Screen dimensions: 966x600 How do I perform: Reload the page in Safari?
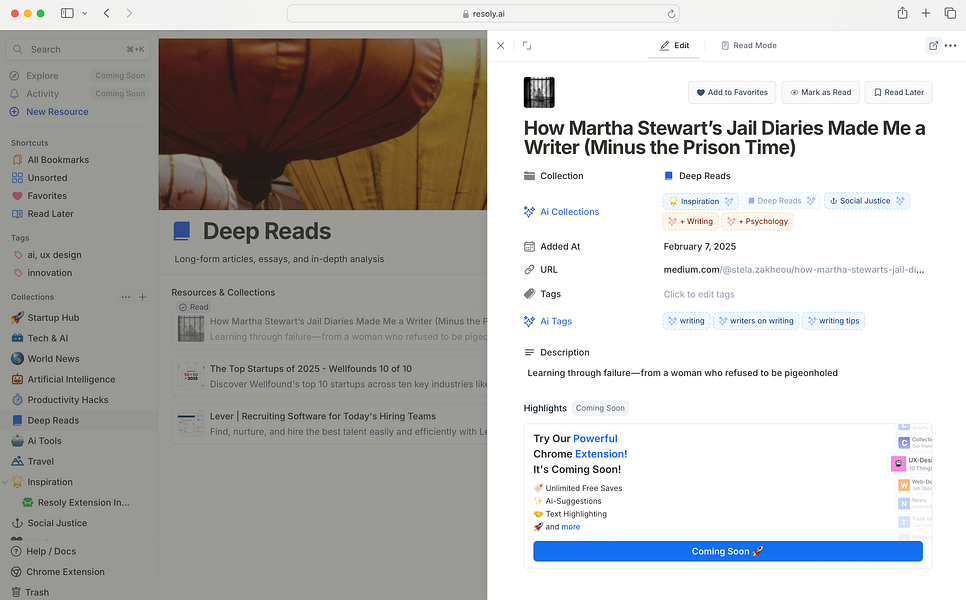[672, 14]
